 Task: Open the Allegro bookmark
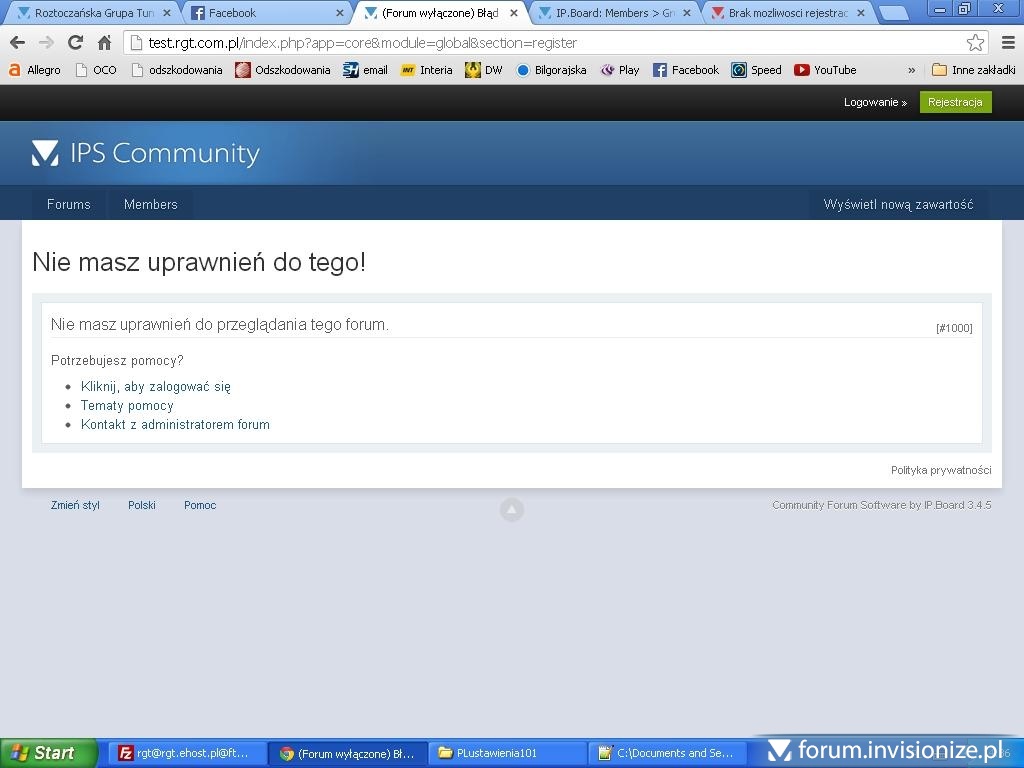pyautogui.click(x=35, y=70)
